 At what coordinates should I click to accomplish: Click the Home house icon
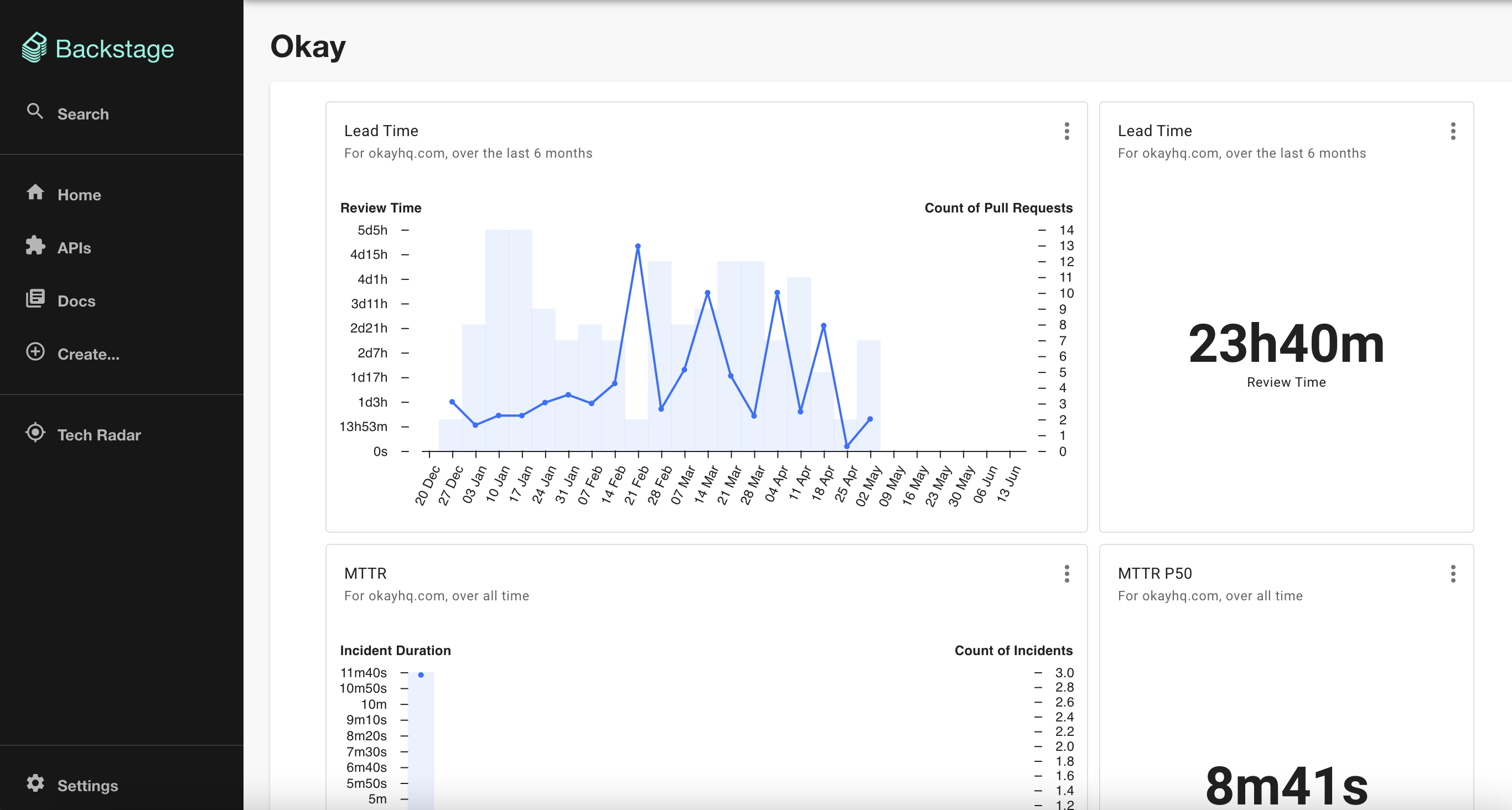point(35,192)
